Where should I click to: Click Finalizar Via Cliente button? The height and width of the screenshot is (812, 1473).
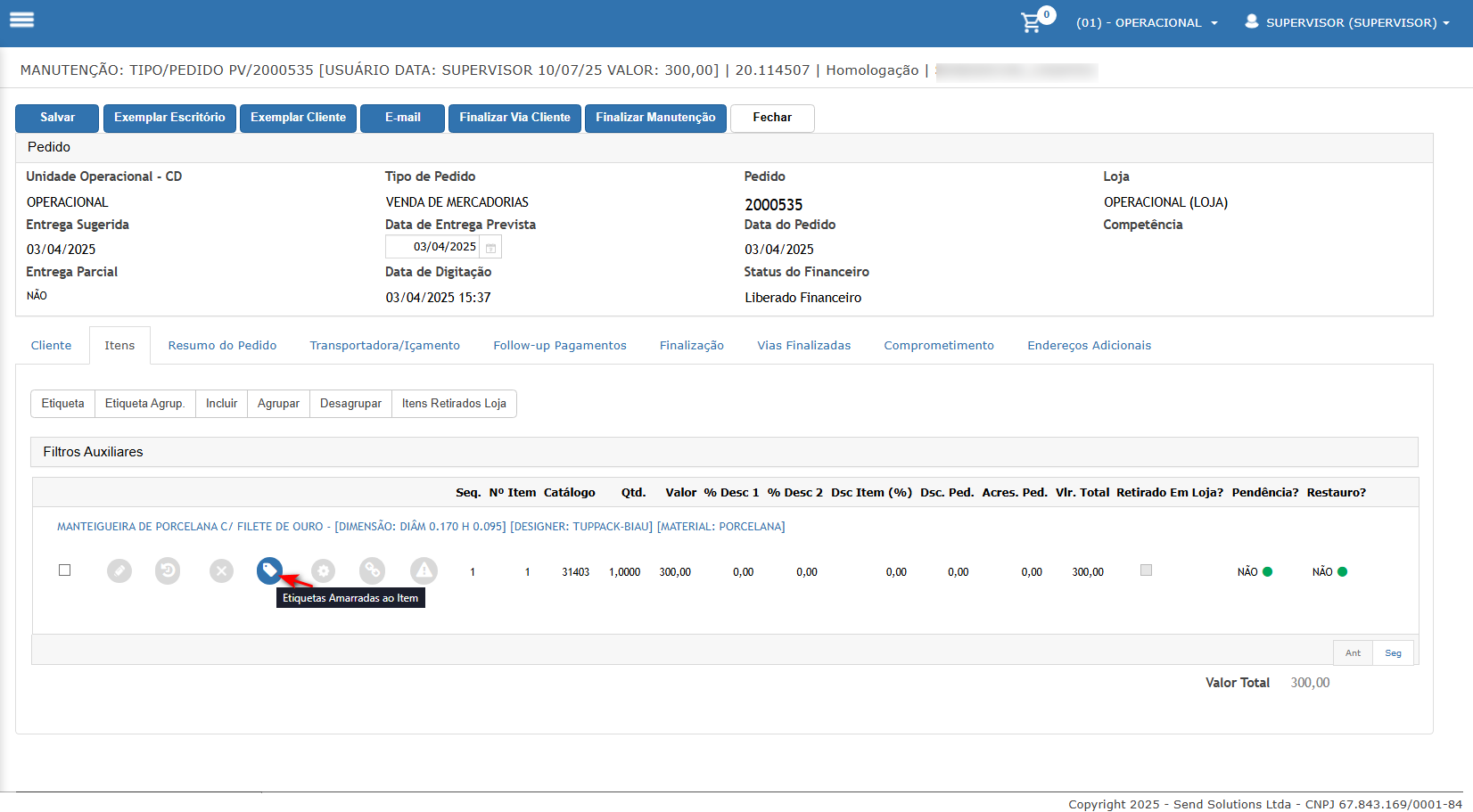point(514,118)
